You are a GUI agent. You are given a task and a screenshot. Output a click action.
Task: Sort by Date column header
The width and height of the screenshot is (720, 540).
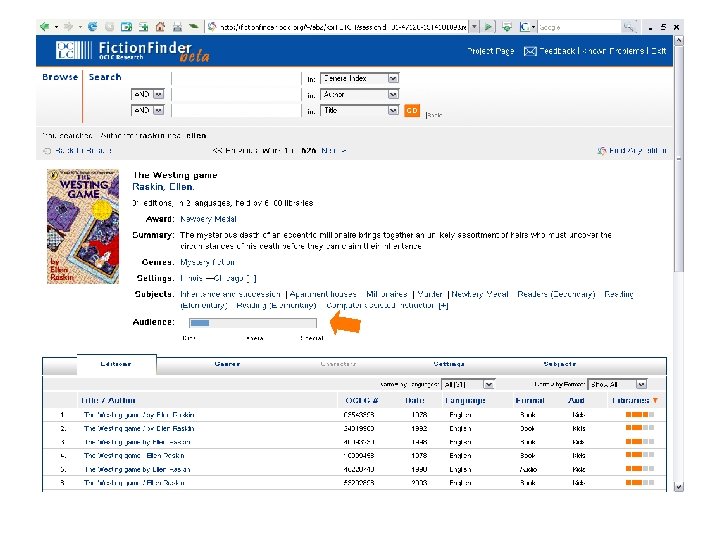[x=415, y=400]
